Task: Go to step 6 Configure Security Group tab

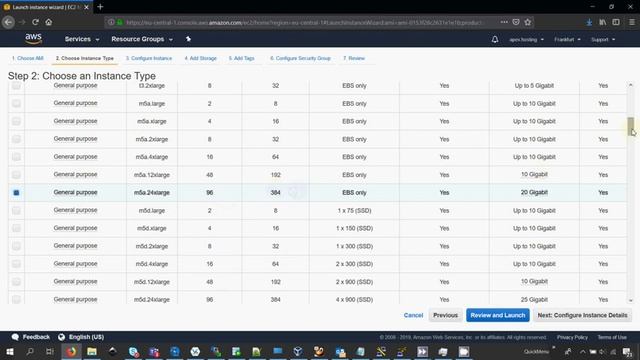Action: [300, 58]
